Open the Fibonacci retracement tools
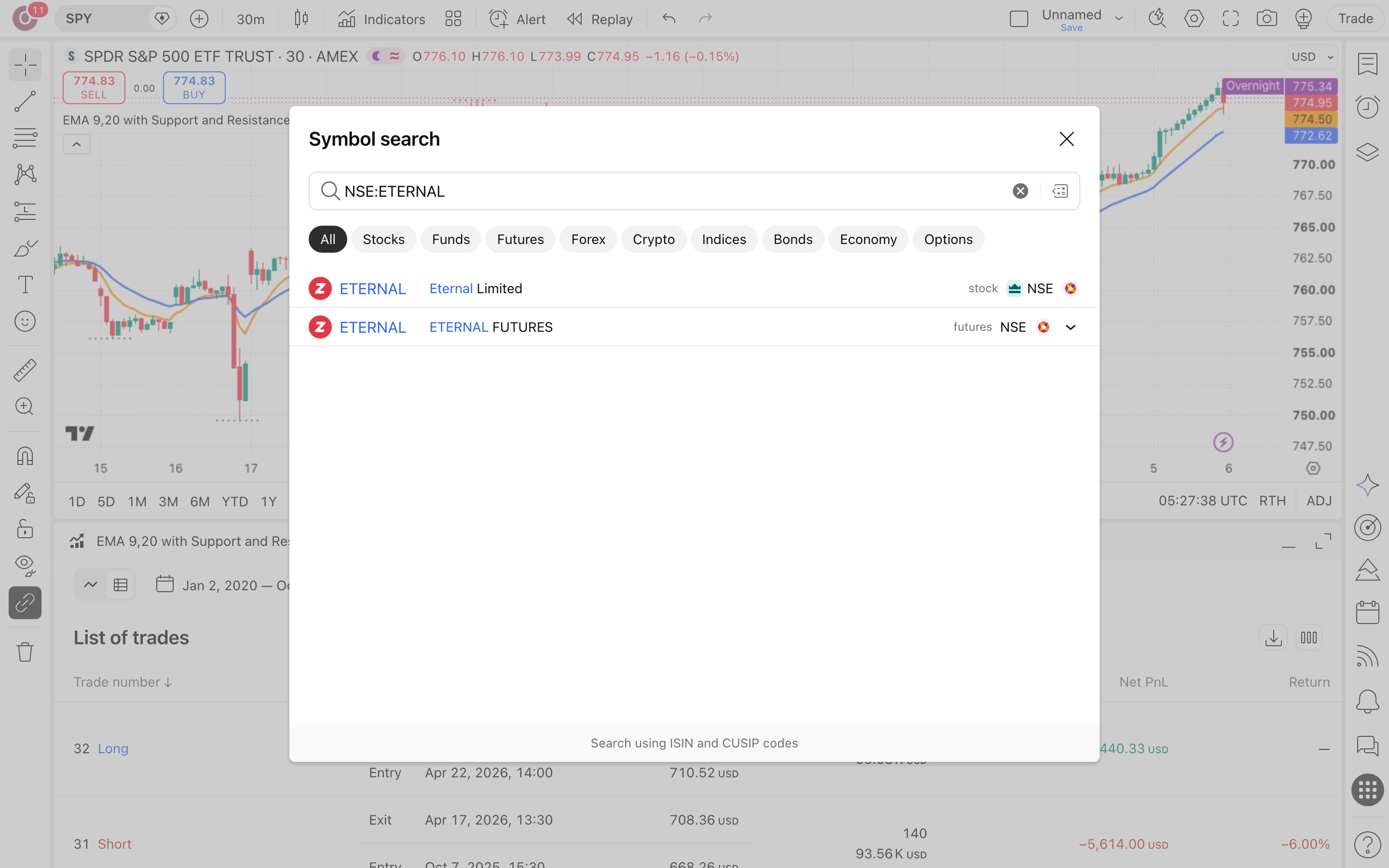 (25, 138)
